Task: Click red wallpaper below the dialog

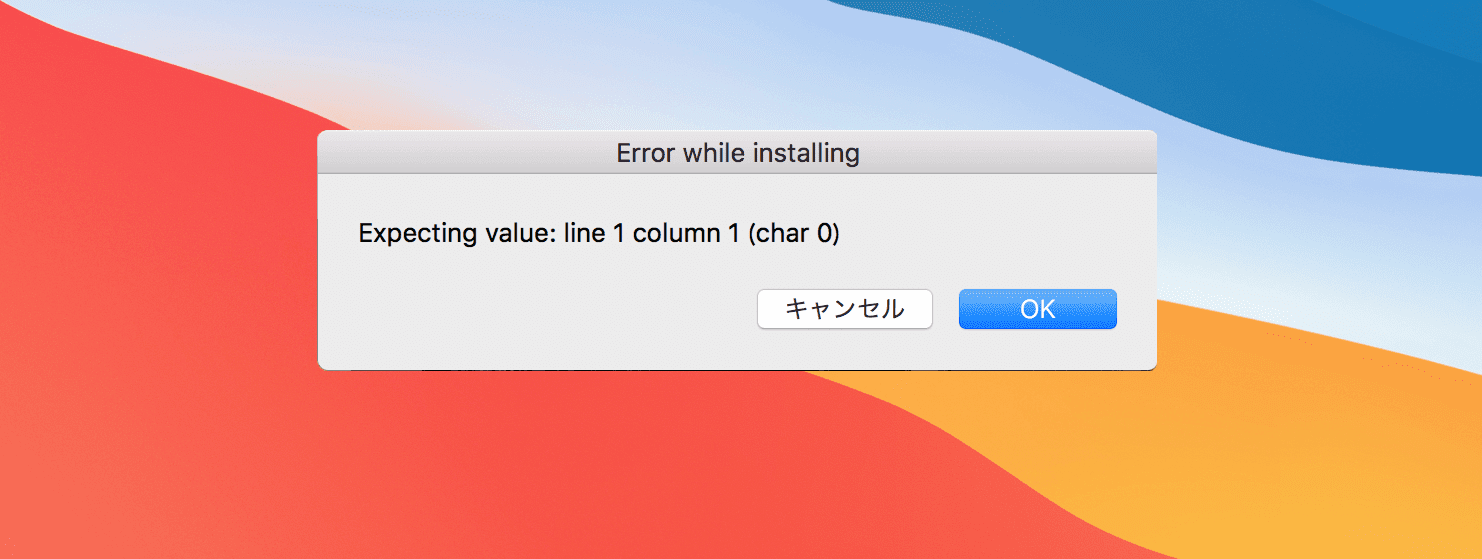Action: coord(600,470)
